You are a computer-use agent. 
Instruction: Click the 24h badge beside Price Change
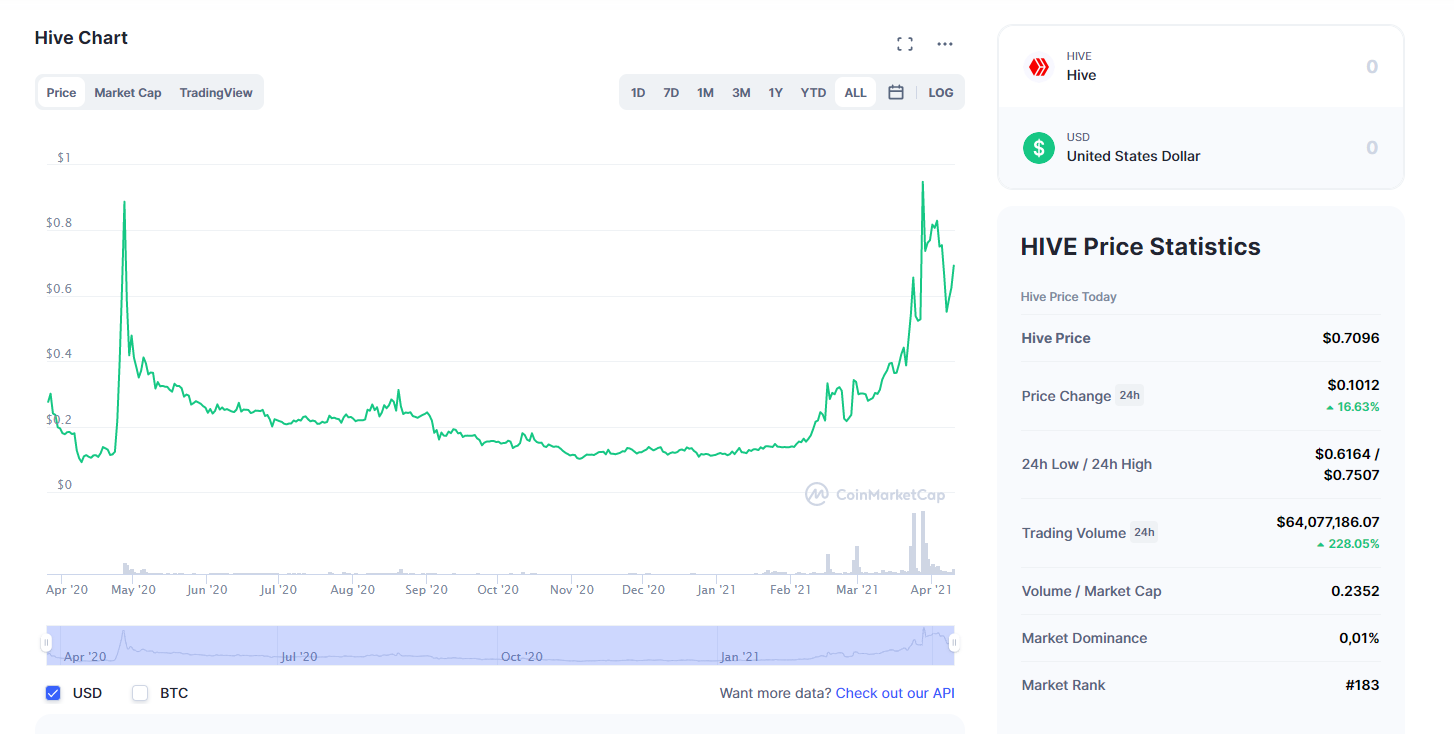(x=1129, y=395)
